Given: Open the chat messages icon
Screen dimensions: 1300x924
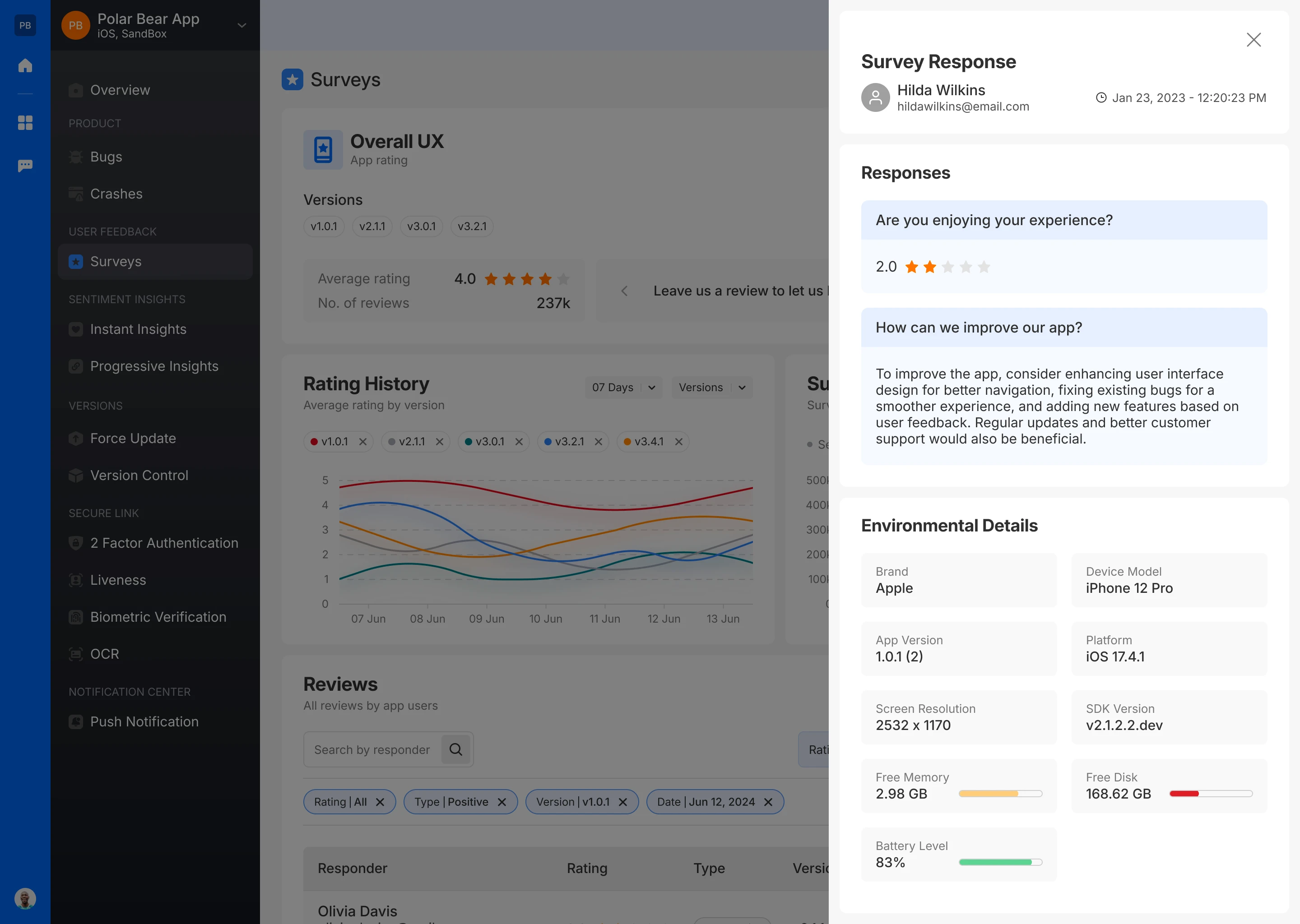Looking at the screenshot, I should coord(25,166).
